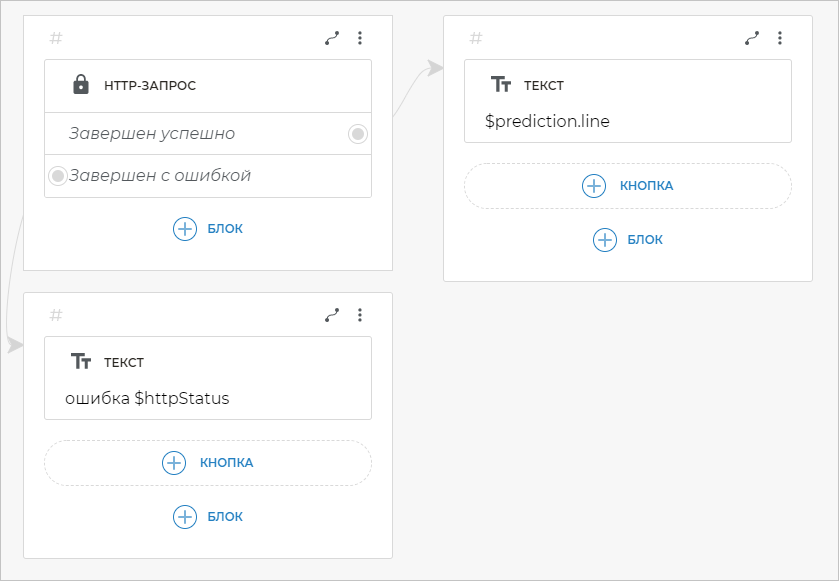
Task: Click the text icon in the ошибка block
Action: tap(81, 362)
